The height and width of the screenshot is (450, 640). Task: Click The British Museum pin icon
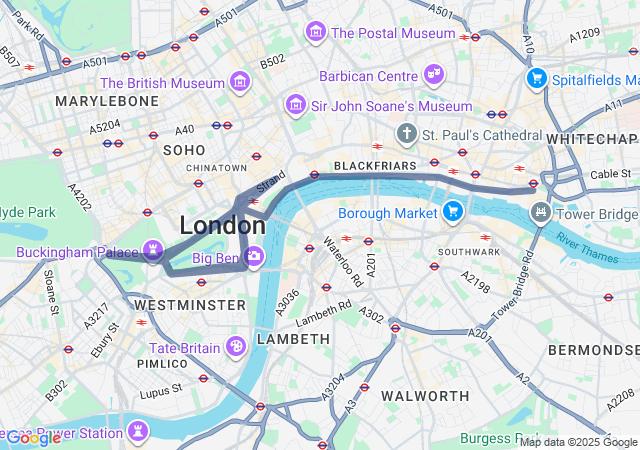tap(240, 82)
